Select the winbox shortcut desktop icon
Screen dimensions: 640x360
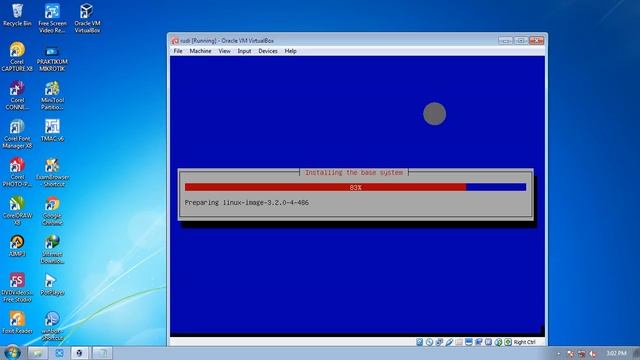pyautogui.click(x=52, y=326)
